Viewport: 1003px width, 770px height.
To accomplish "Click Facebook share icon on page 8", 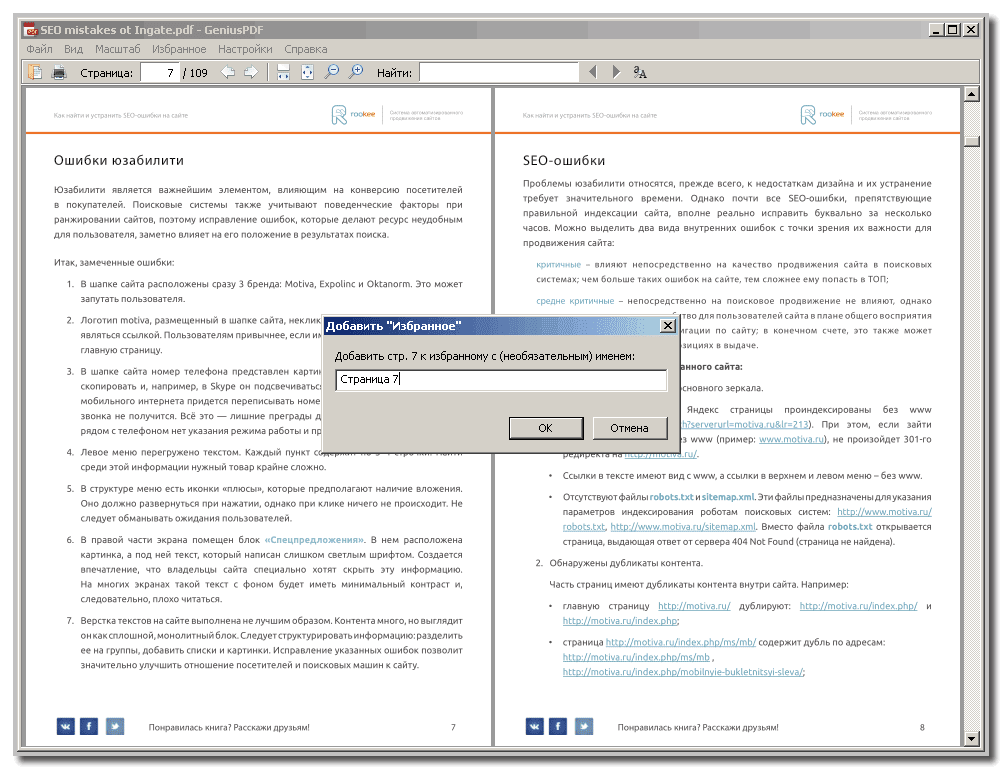I will point(558,727).
